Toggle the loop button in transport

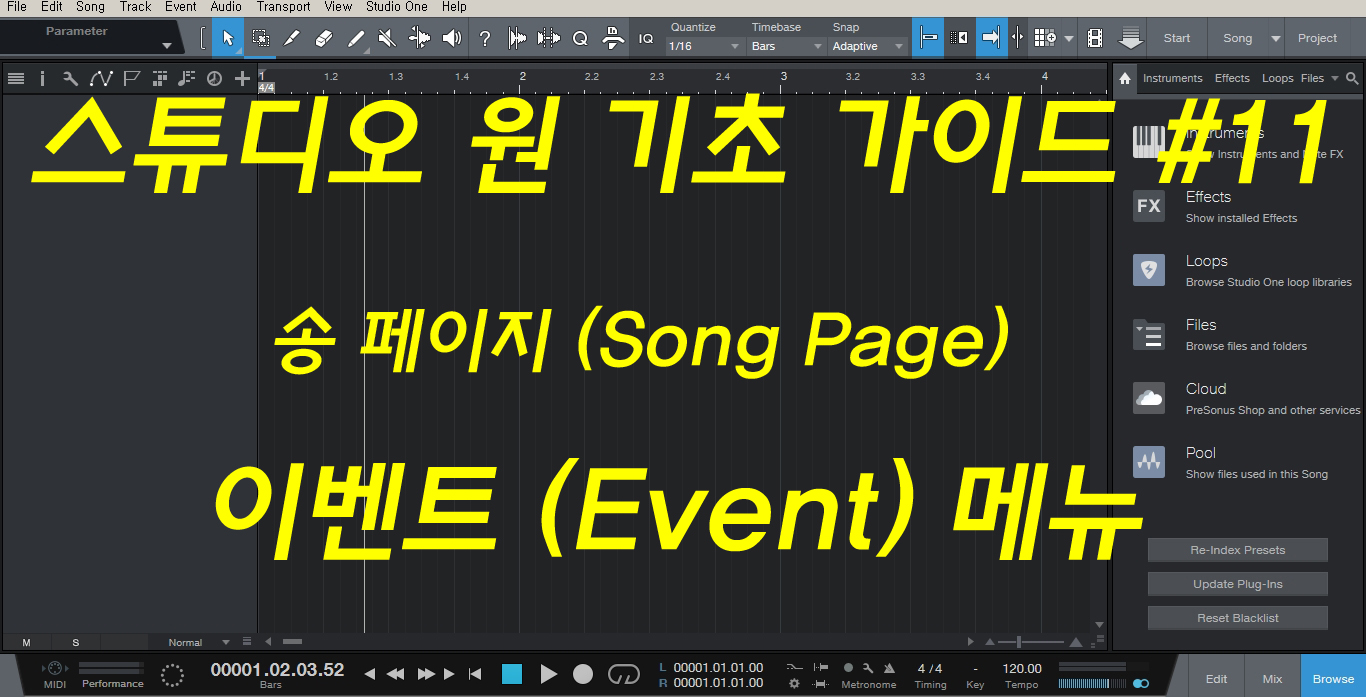623,674
